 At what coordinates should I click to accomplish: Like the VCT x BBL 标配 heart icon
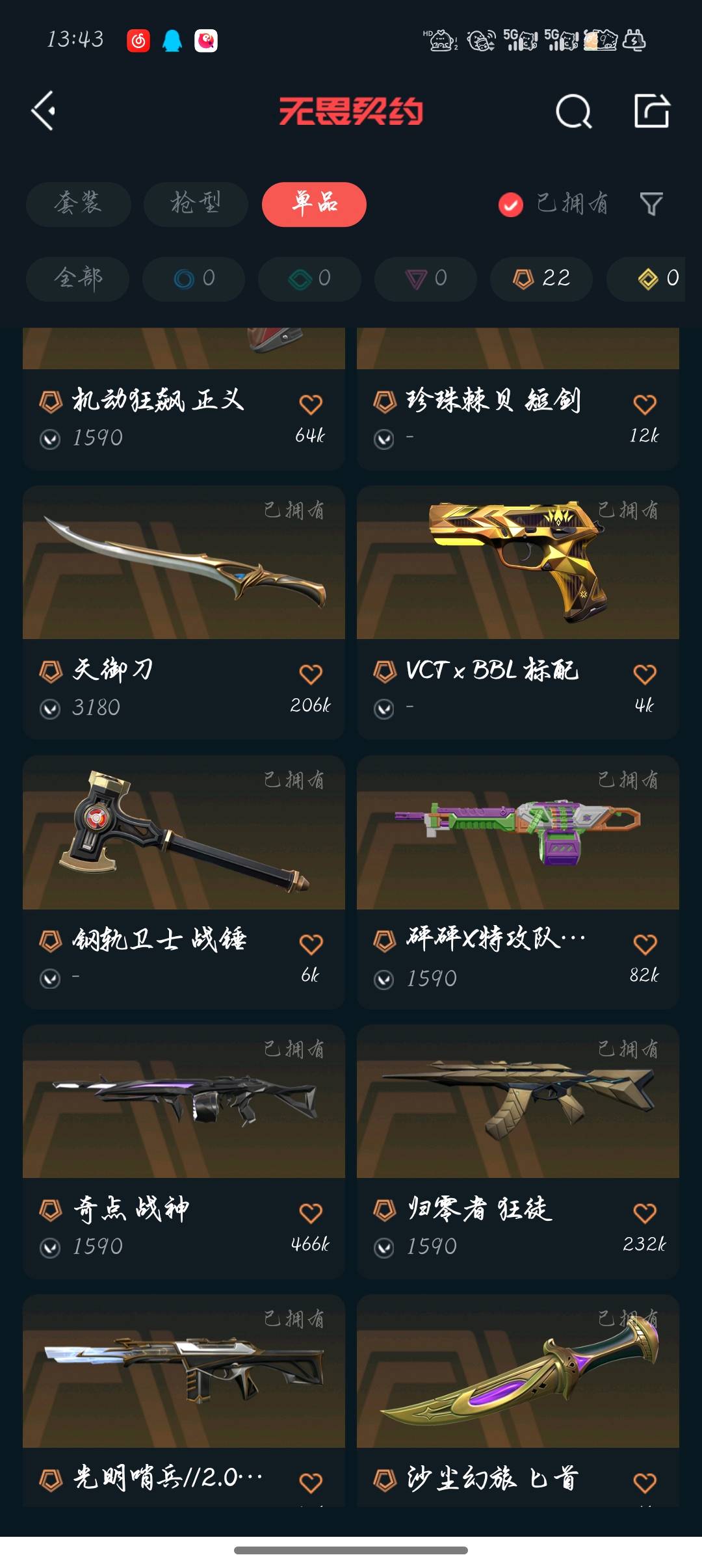(645, 674)
